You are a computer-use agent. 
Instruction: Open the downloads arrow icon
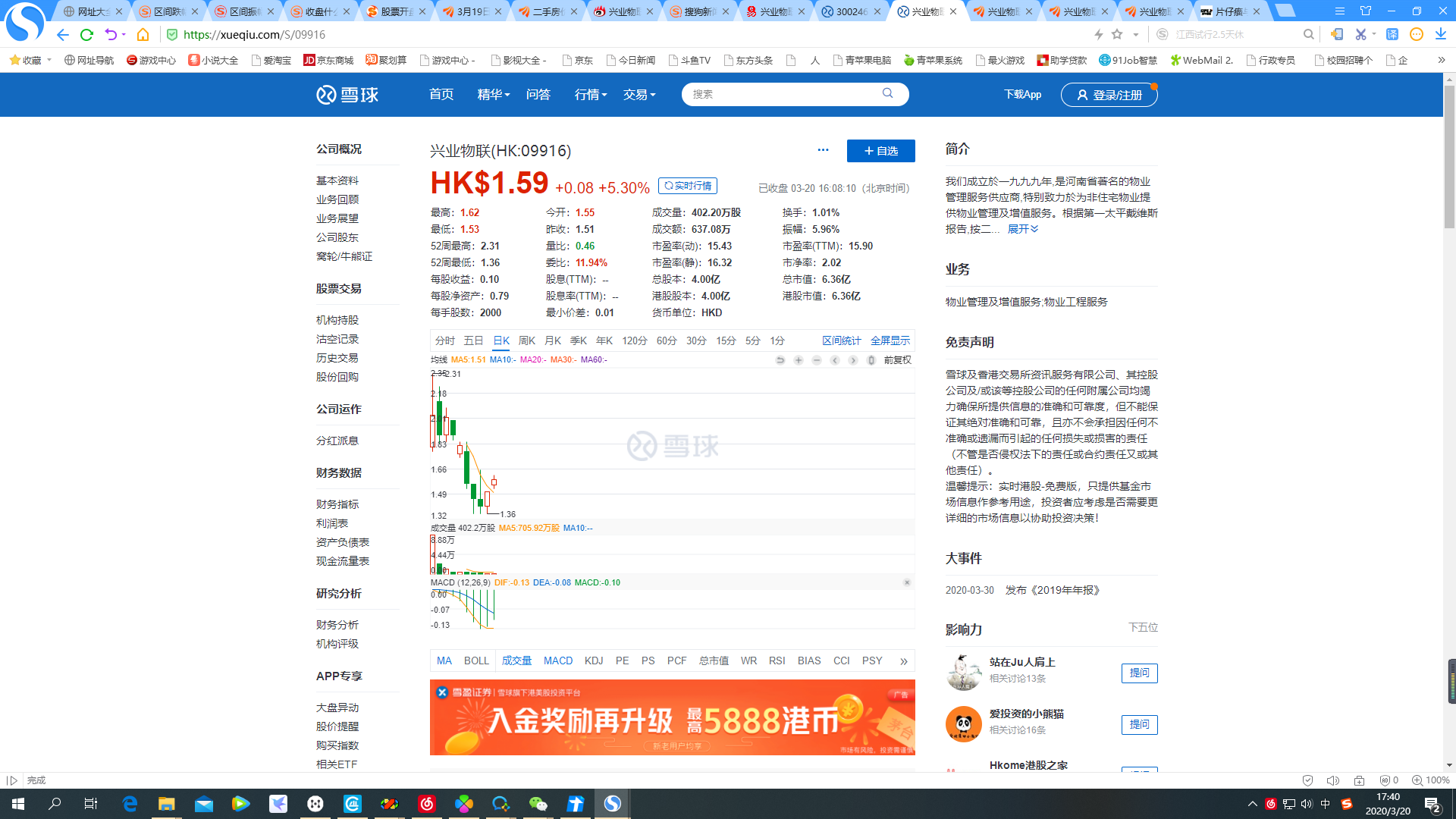(x=1441, y=34)
